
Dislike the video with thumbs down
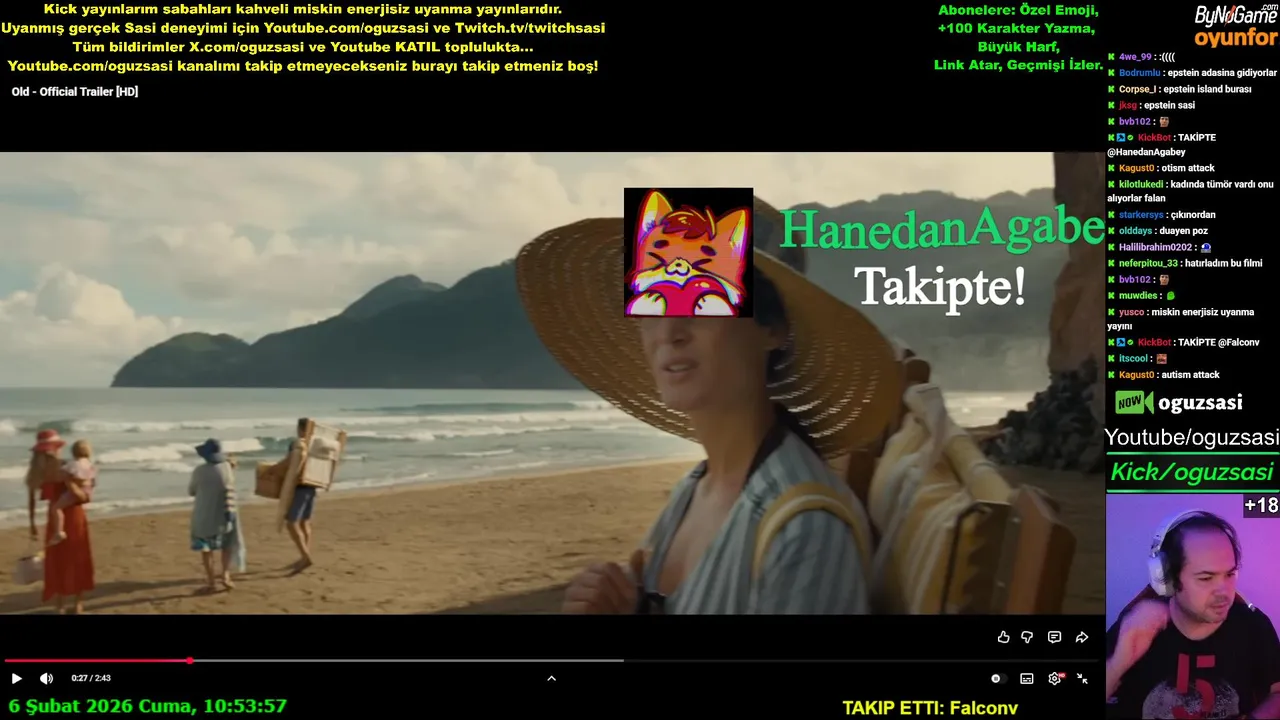[1027, 637]
